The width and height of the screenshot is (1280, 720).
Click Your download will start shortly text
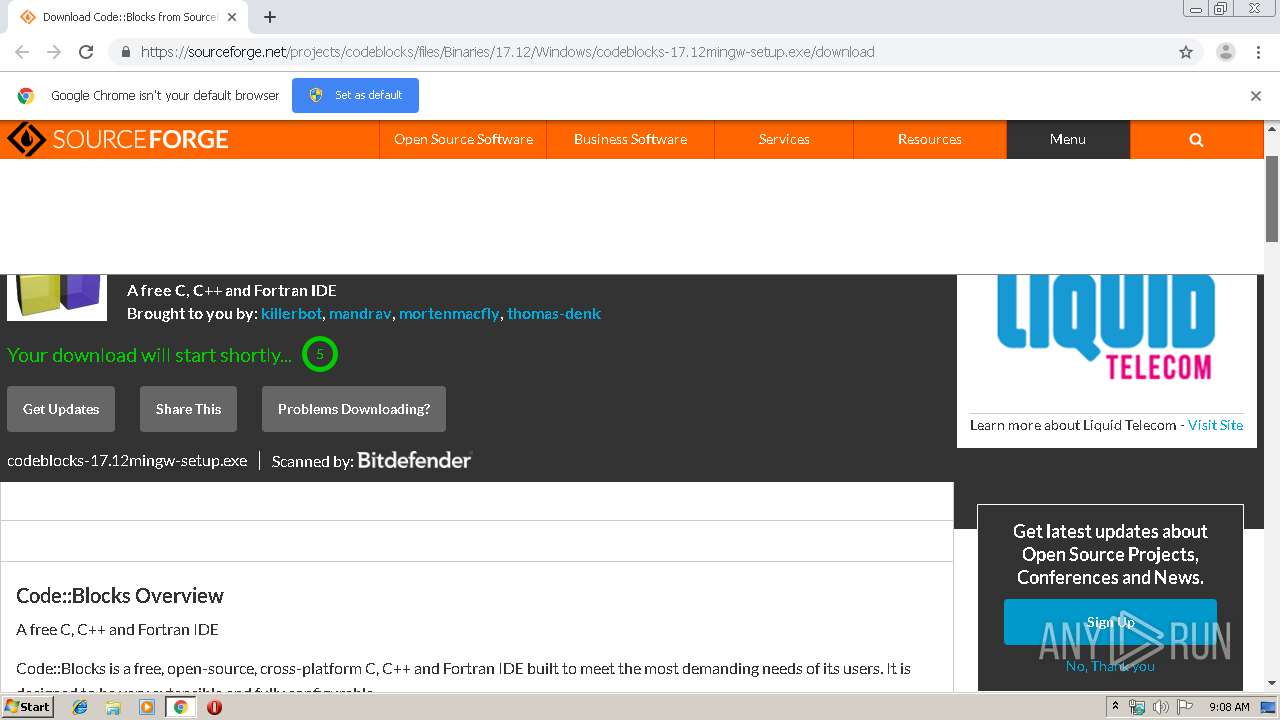(149, 355)
